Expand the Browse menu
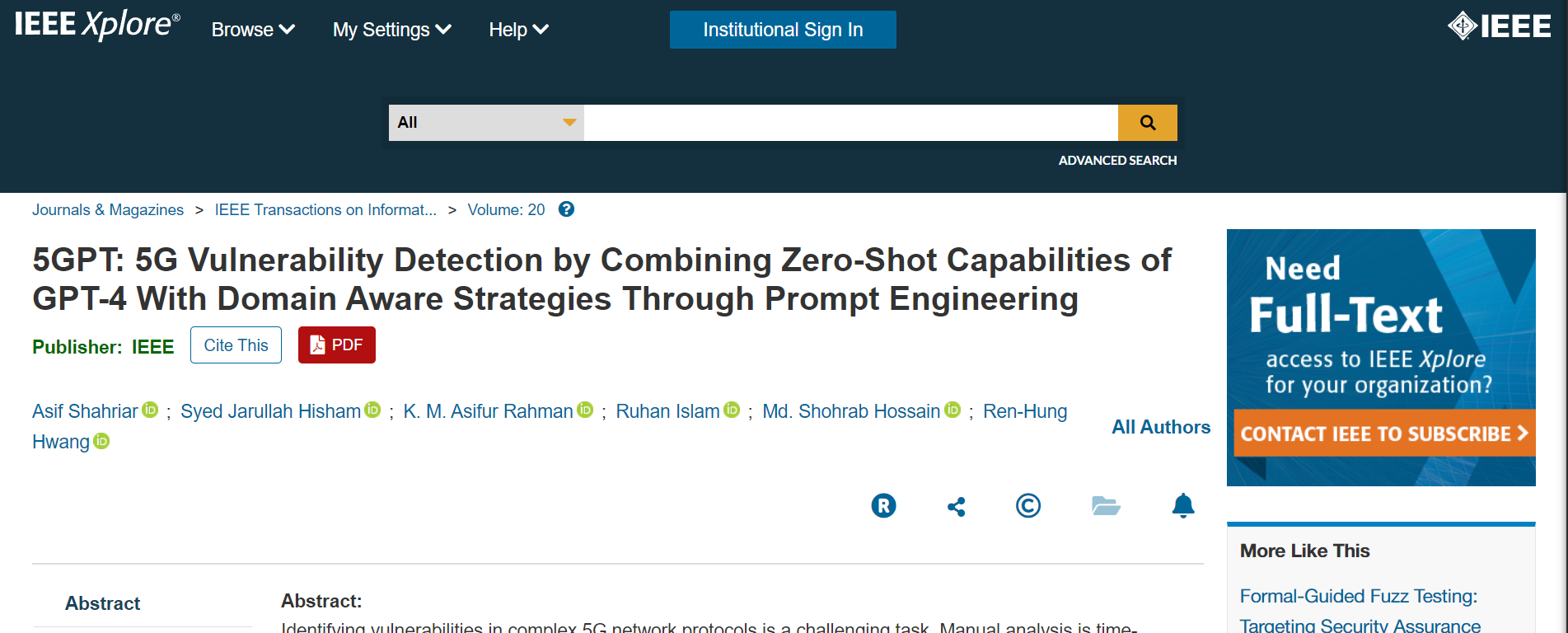 point(253,30)
